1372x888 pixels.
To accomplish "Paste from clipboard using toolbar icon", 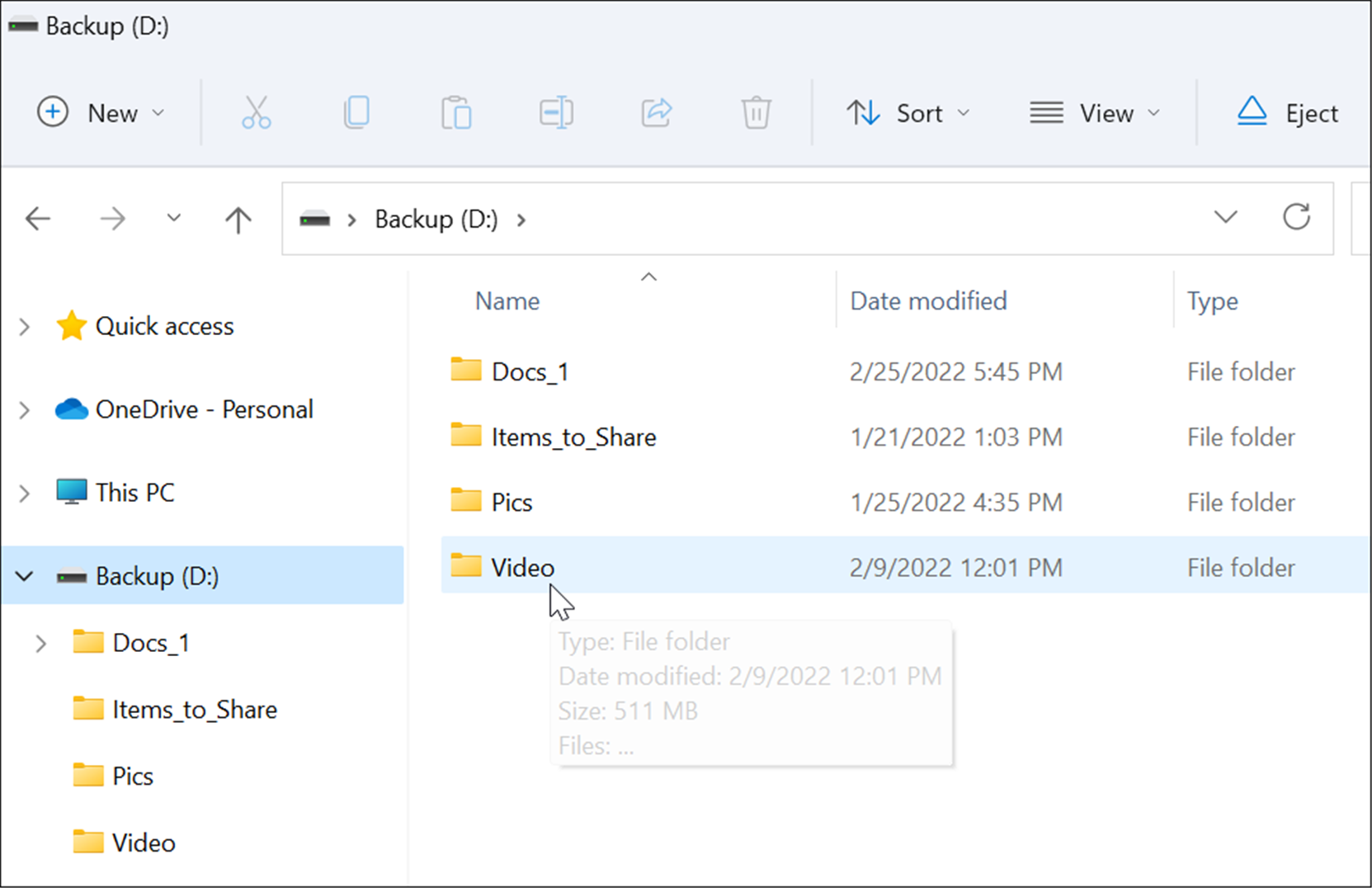I will [456, 112].
